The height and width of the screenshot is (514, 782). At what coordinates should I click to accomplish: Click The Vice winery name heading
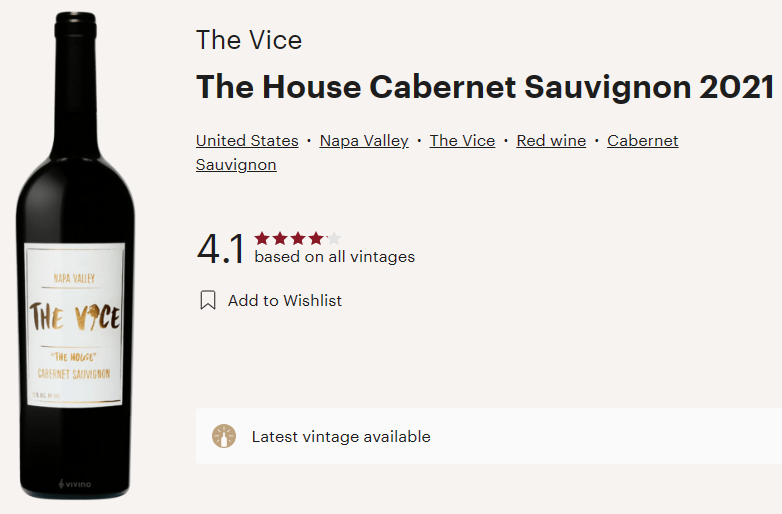[249, 40]
